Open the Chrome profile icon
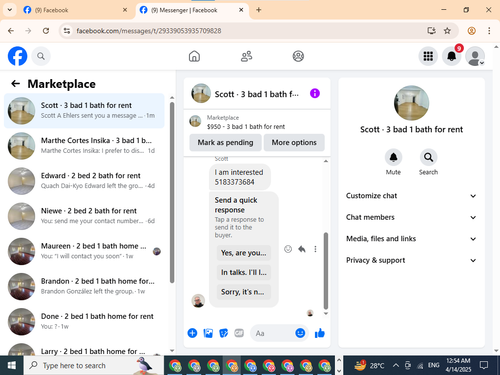 (x=471, y=31)
